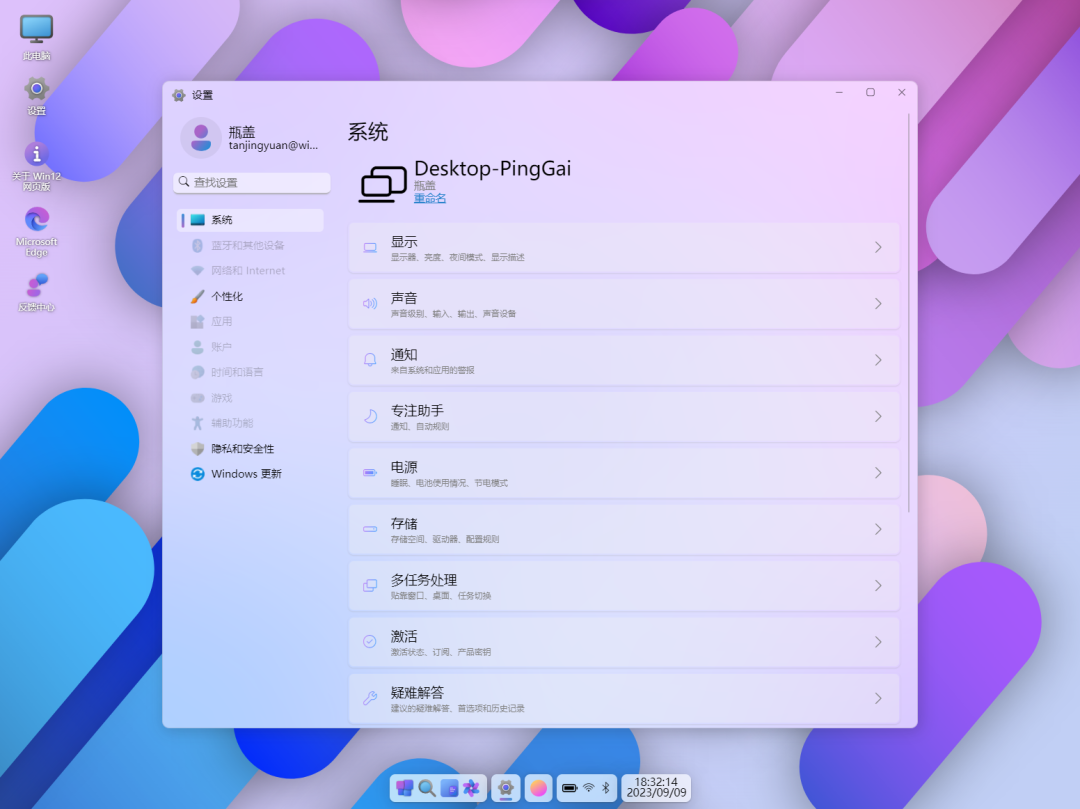Select 个性化 in the sidebar

251,296
